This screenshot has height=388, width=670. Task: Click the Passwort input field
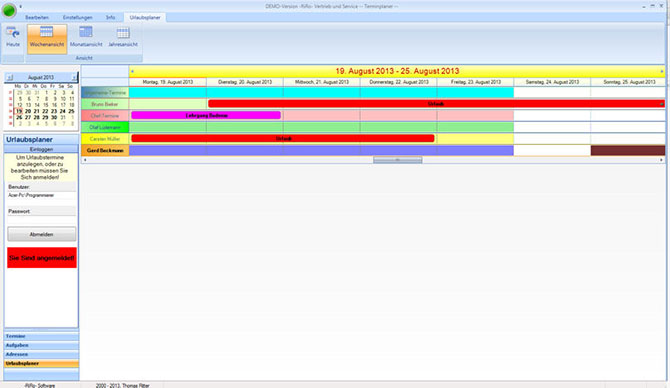click(x=41, y=220)
